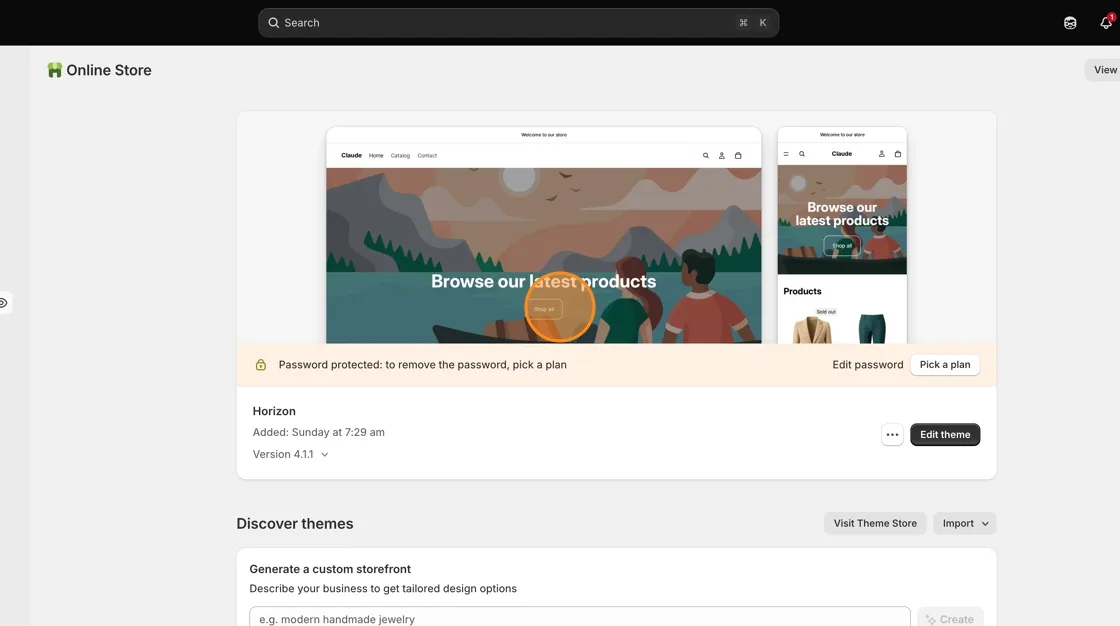Image resolution: width=1120 pixels, height=626 pixels.
Task: Click the account icon in desktop preview
Action: pos(721,155)
